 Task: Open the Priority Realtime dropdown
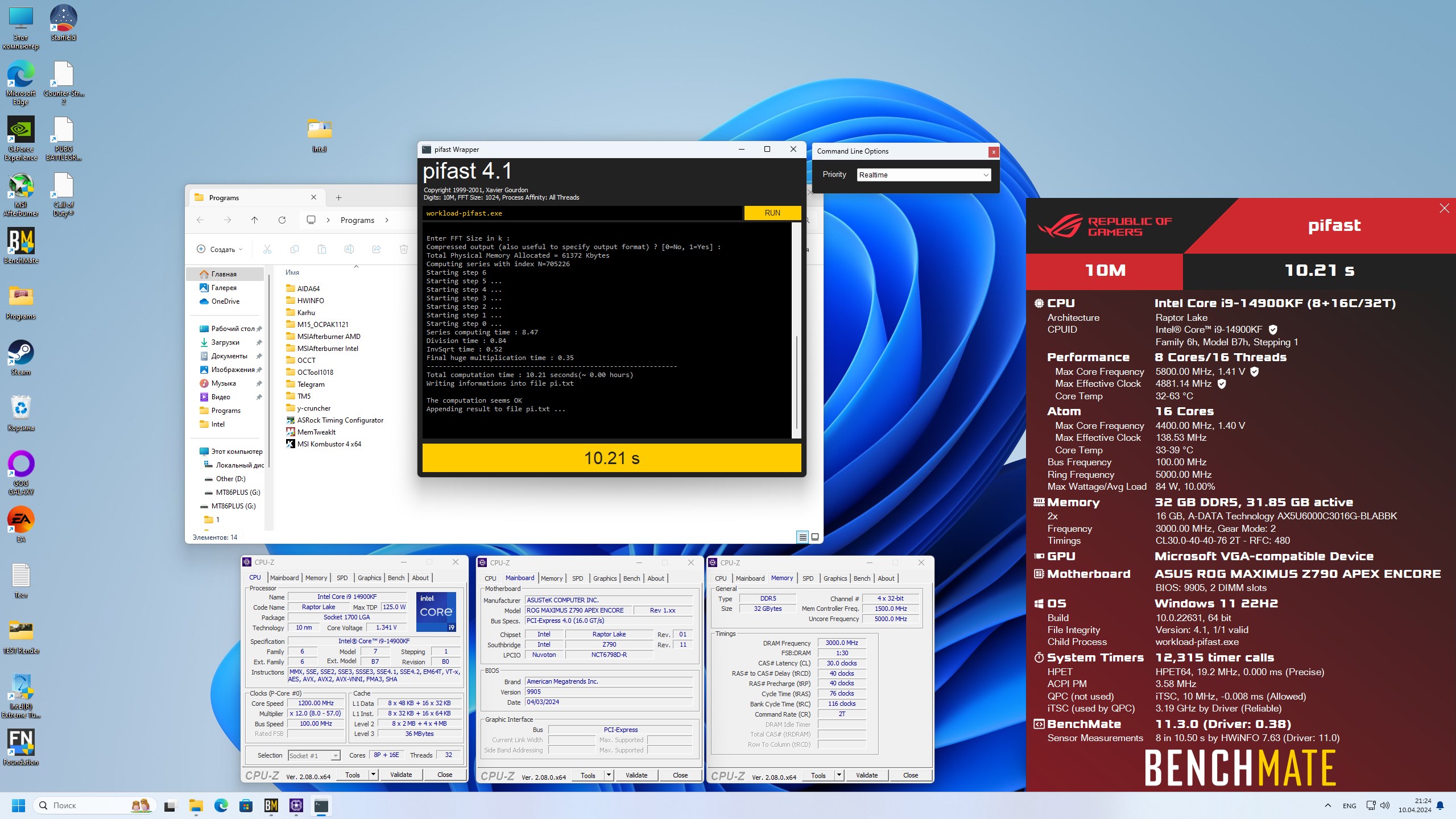[x=924, y=175]
